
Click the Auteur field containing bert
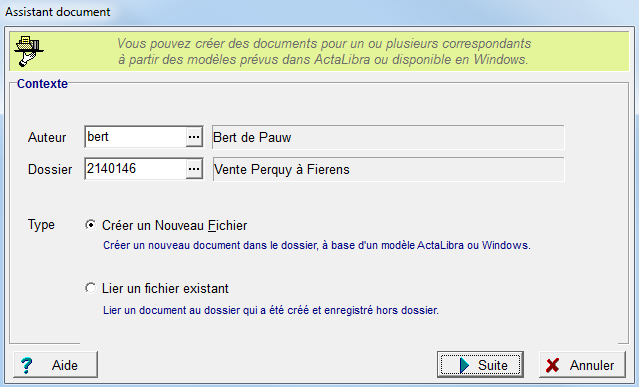coord(136,137)
